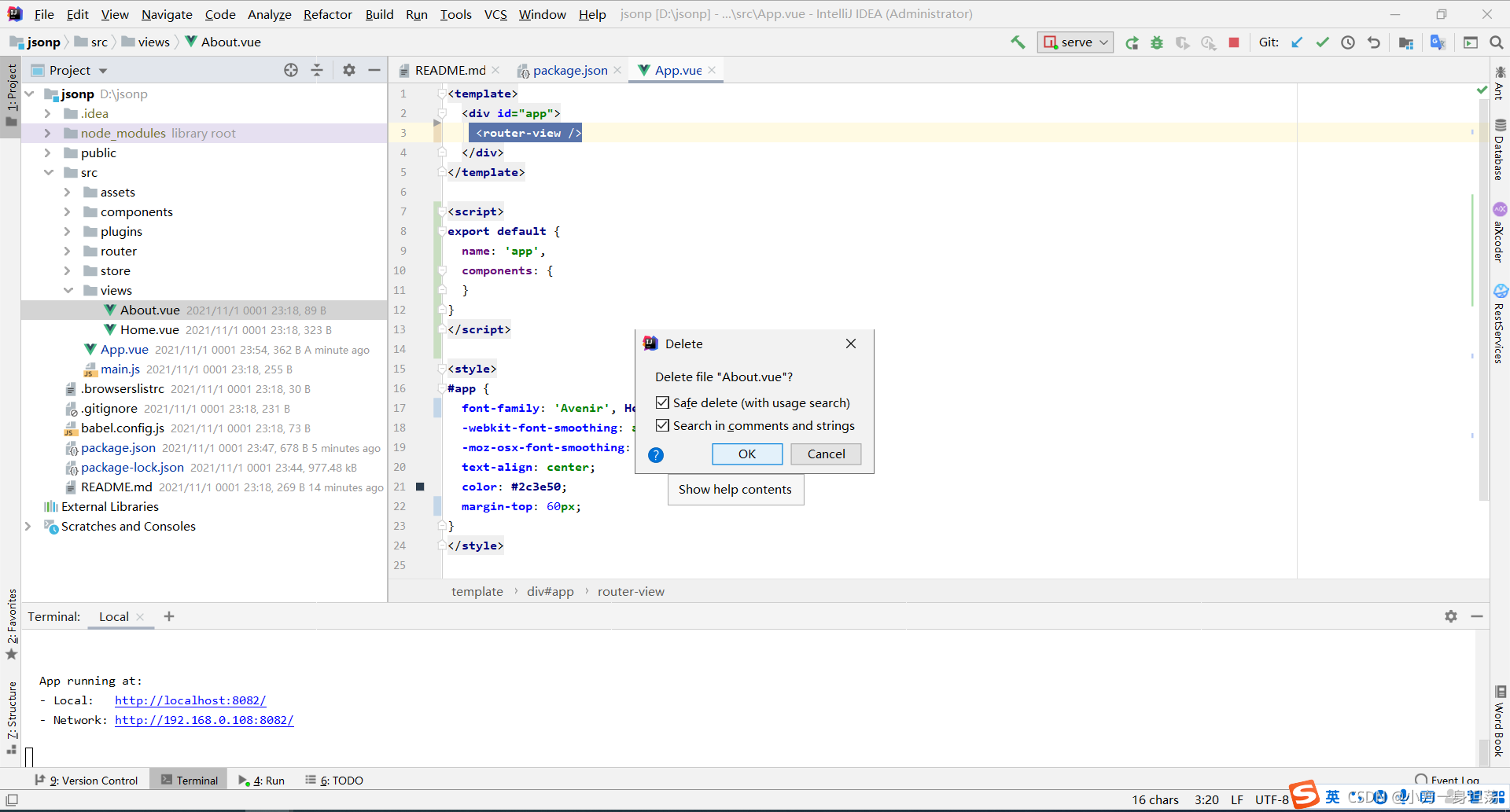Image resolution: width=1510 pixels, height=812 pixels.
Task: Click the Git Update Project arrow
Action: (1297, 42)
